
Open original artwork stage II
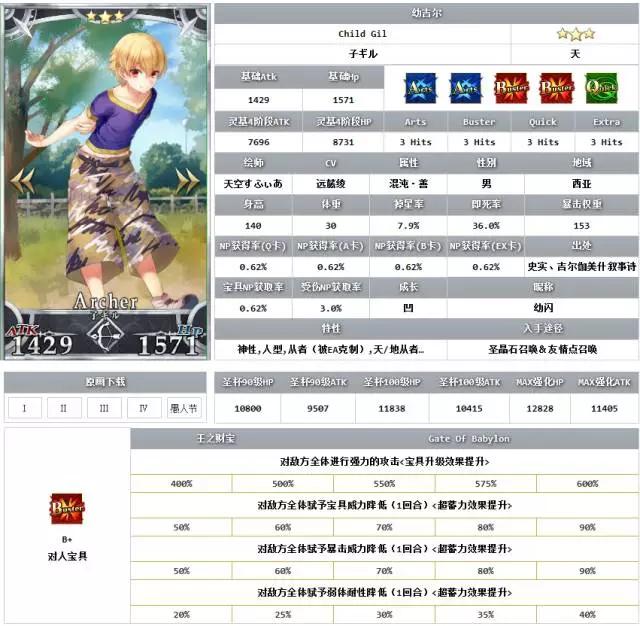click(64, 408)
